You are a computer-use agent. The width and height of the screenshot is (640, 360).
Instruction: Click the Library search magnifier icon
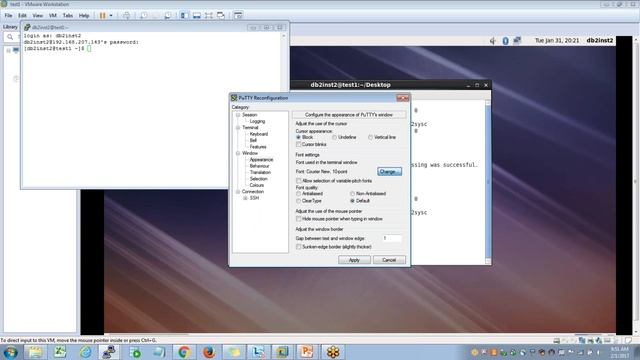[x=10, y=37]
